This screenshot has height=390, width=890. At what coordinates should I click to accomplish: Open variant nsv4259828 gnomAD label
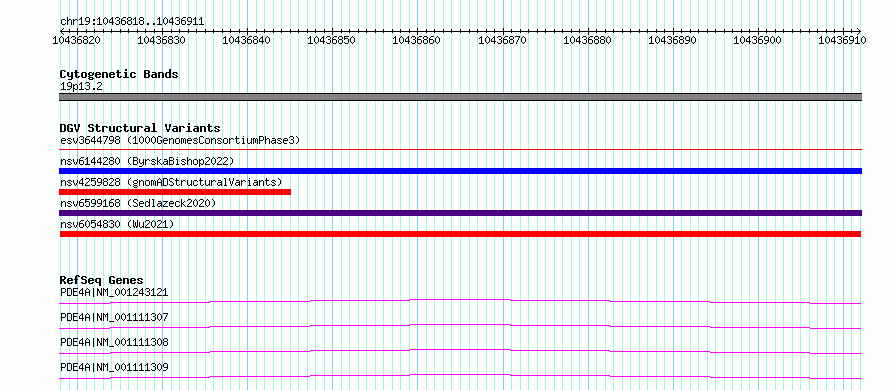pyautogui.click(x=171, y=182)
